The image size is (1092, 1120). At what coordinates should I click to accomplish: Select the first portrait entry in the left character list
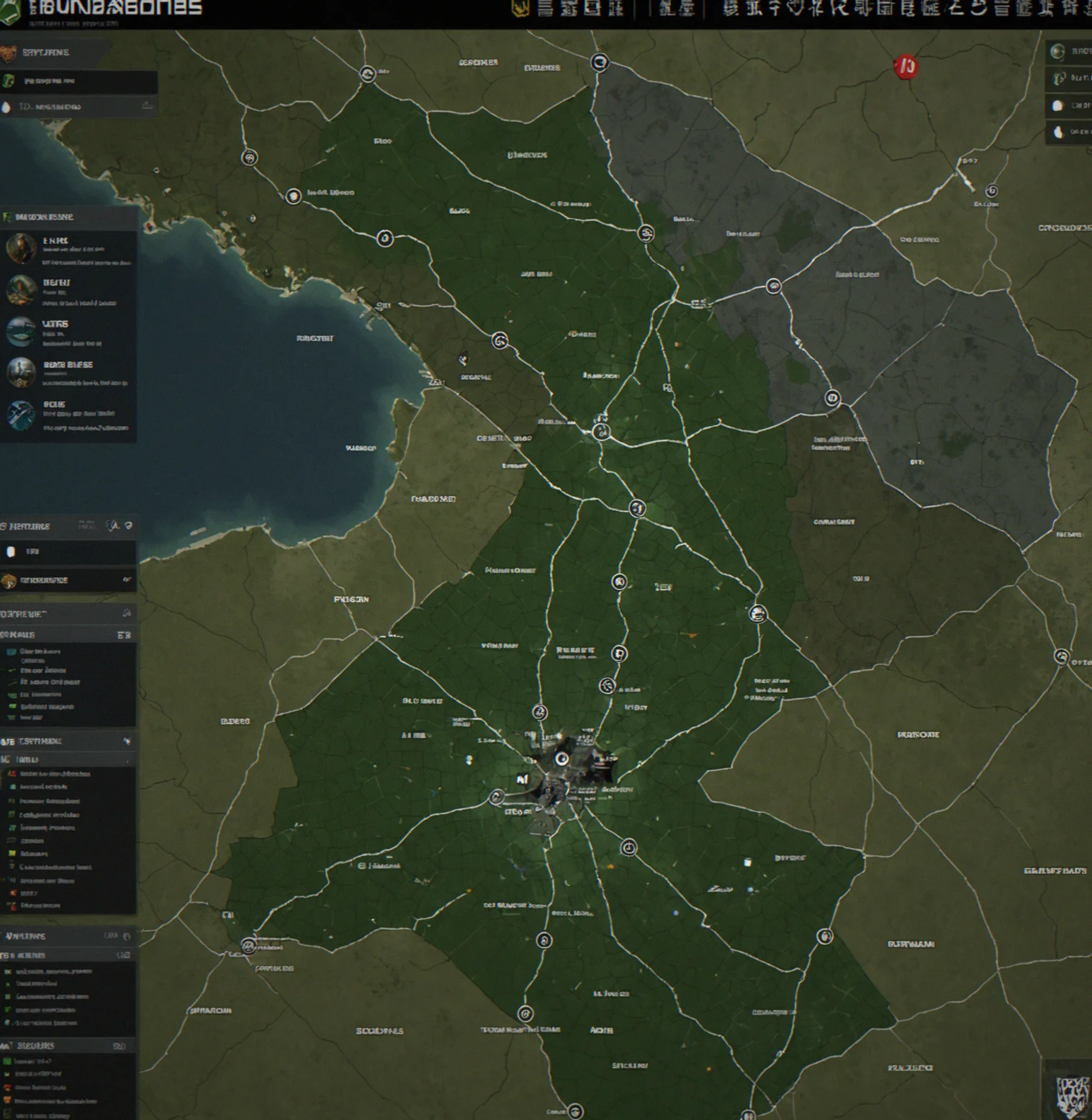68,250
